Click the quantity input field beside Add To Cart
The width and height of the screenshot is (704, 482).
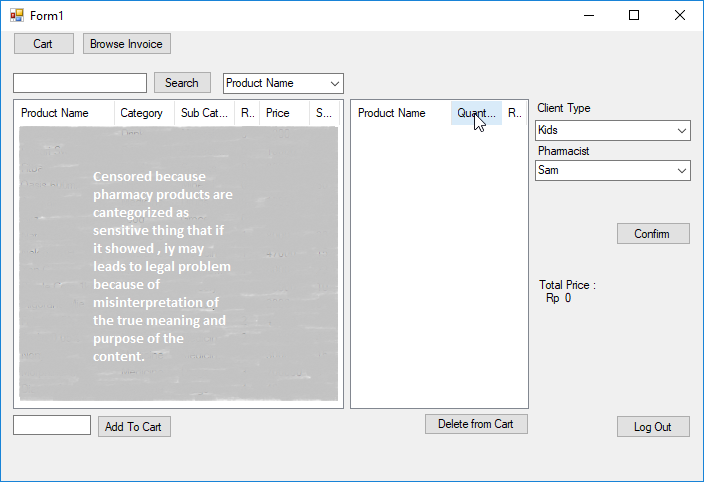point(52,426)
